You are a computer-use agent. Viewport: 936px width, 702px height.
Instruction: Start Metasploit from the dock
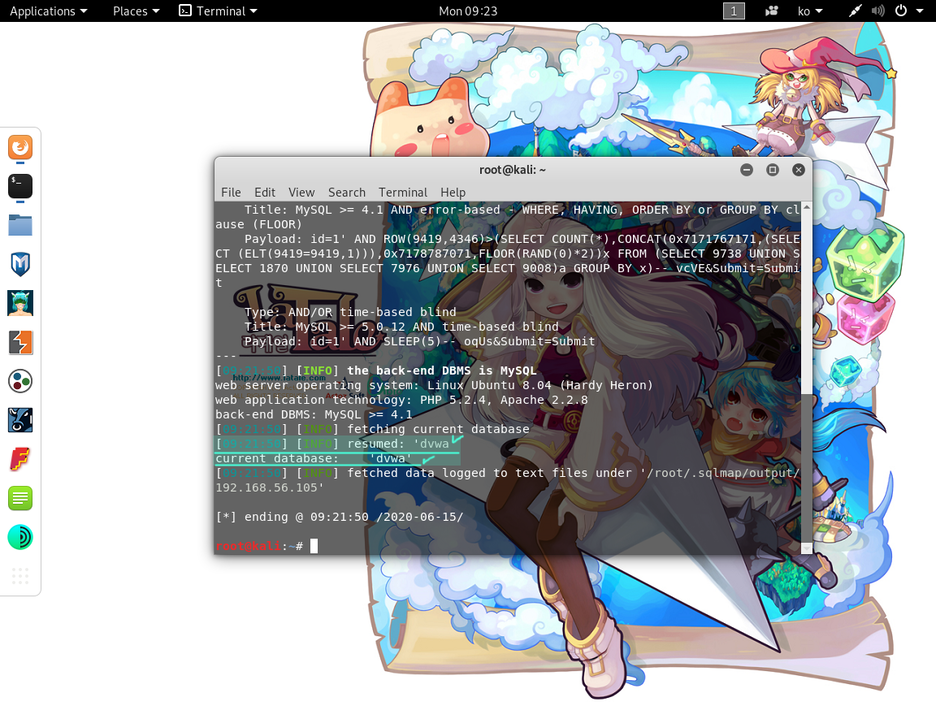point(20,264)
